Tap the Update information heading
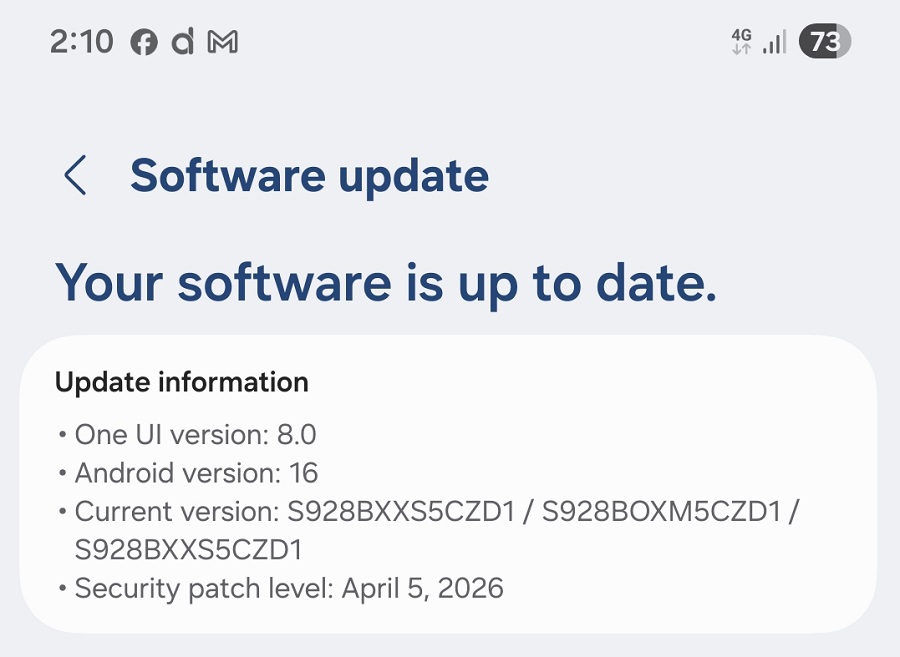This screenshot has width=900, height=657. coord(182,382)
